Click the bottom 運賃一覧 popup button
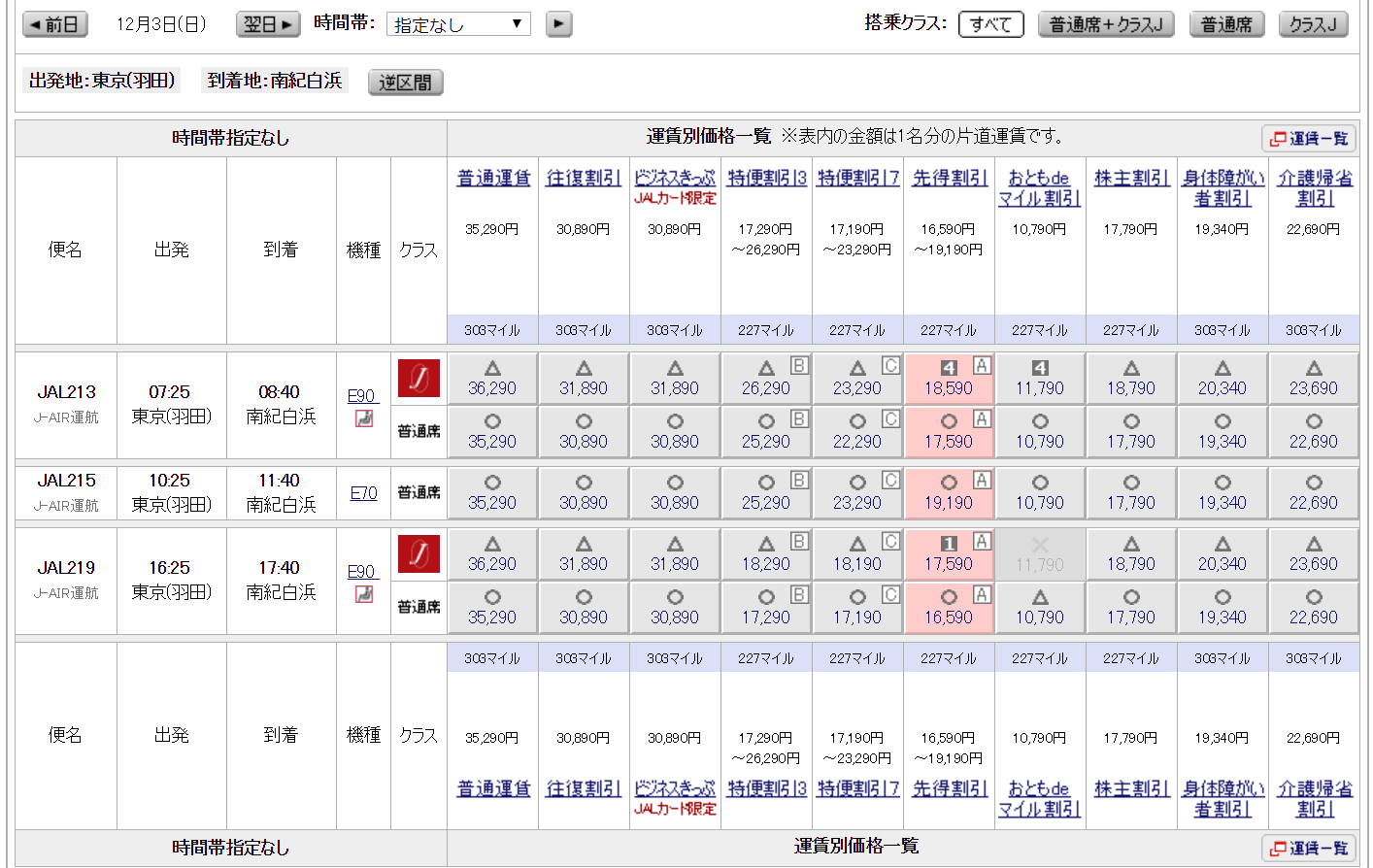1373x868 pixels. (1309, 848)
